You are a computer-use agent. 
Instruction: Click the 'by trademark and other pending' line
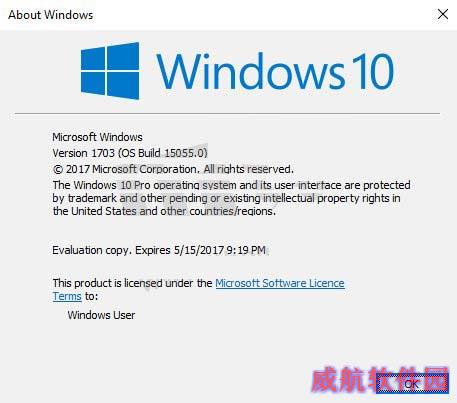pos(226,198)
